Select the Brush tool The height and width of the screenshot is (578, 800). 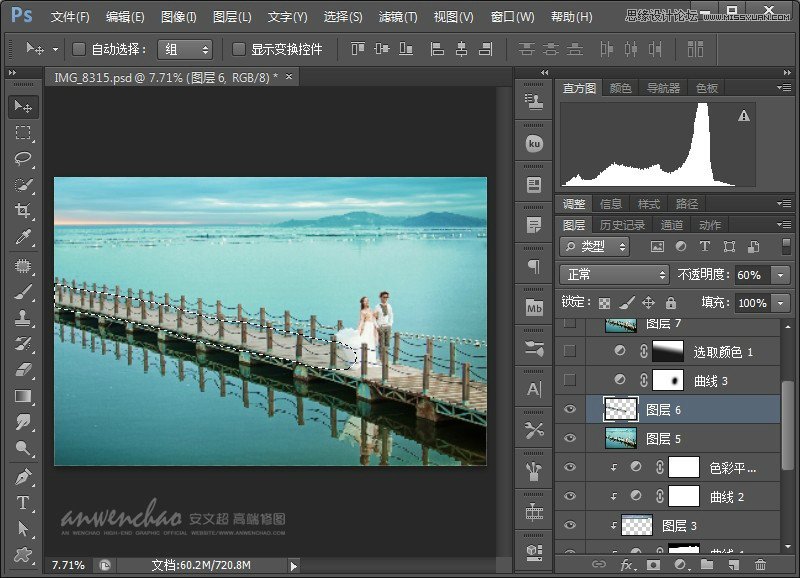(x=23, y=292)
